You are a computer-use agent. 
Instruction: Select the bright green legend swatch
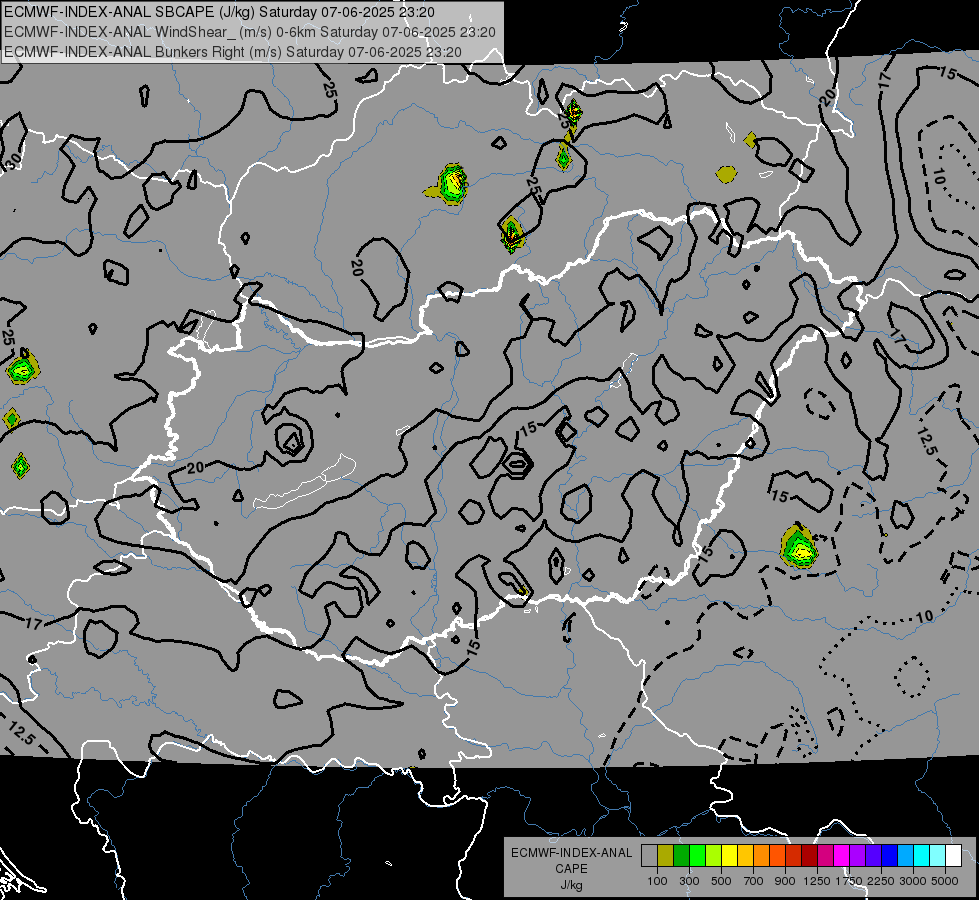click(x=697, y=855)
